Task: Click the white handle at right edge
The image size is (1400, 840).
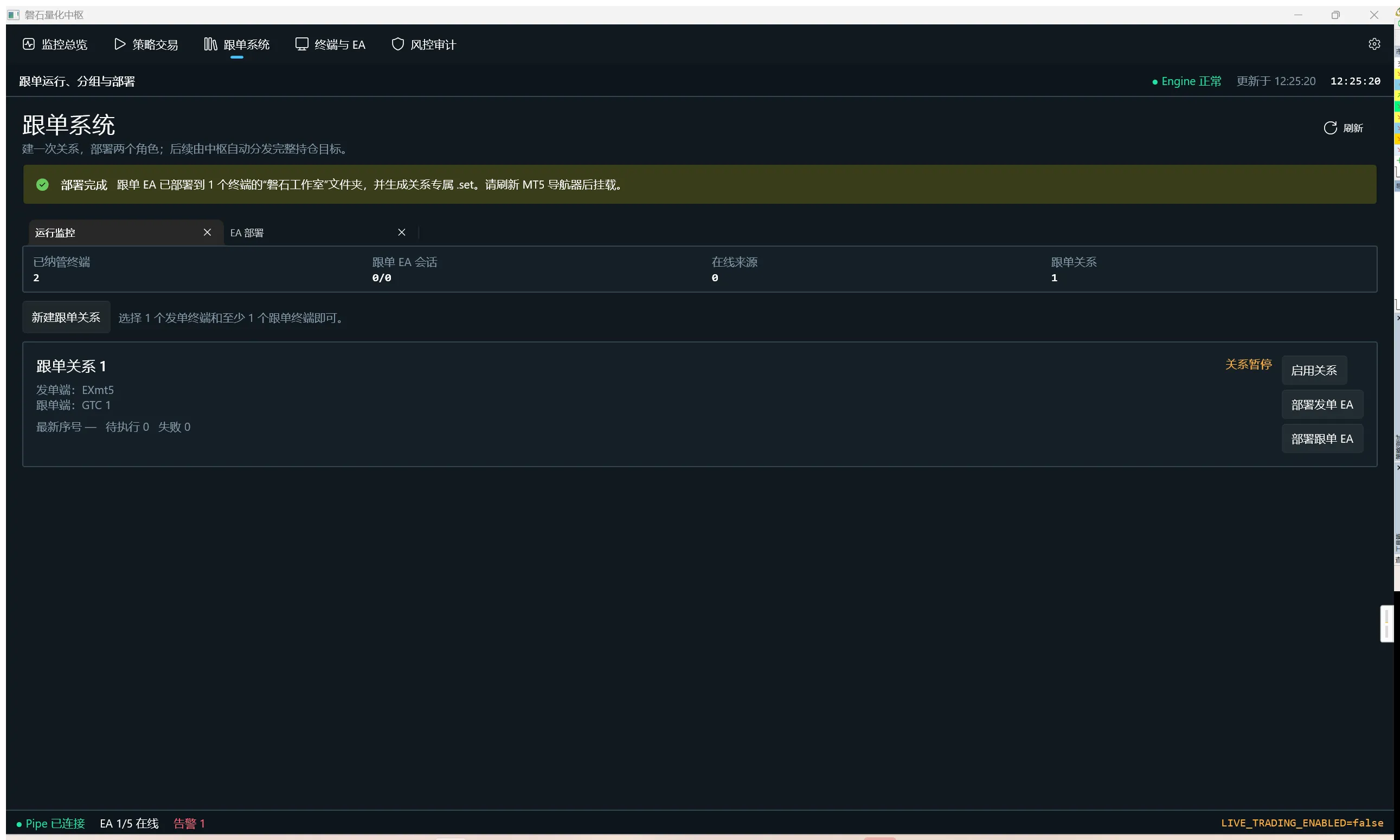Action: [1386, 624]
